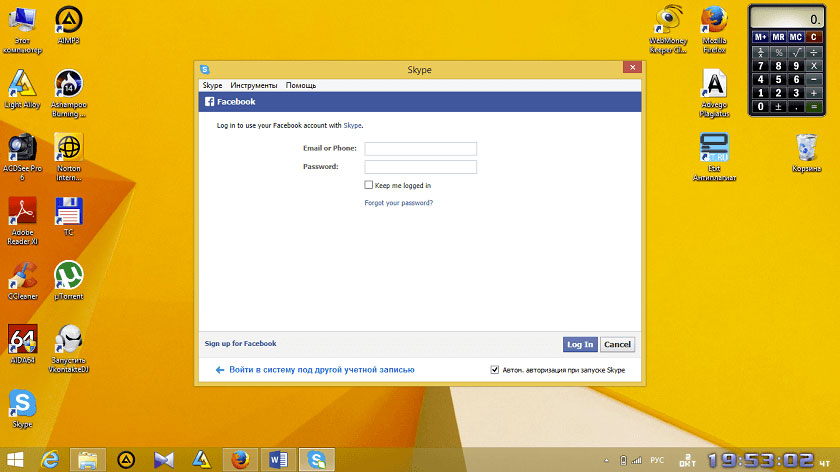Open the Инструменты menu
The height and width of the screenshot is (472, 840).
pos(254,85)
